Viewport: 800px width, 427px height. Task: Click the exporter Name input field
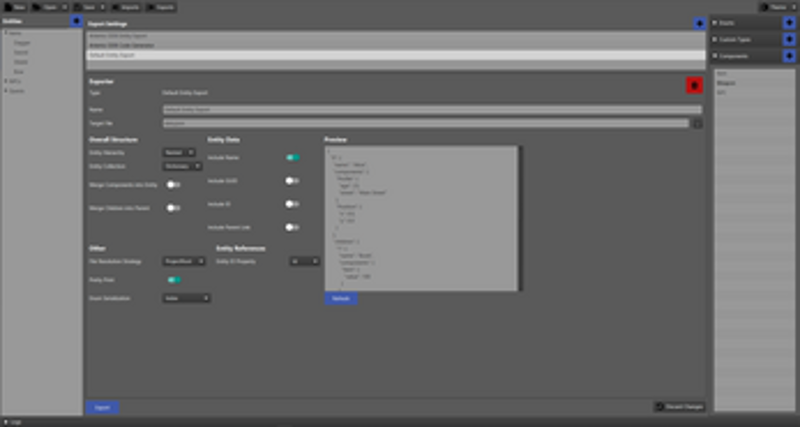(x=432, y=110)
